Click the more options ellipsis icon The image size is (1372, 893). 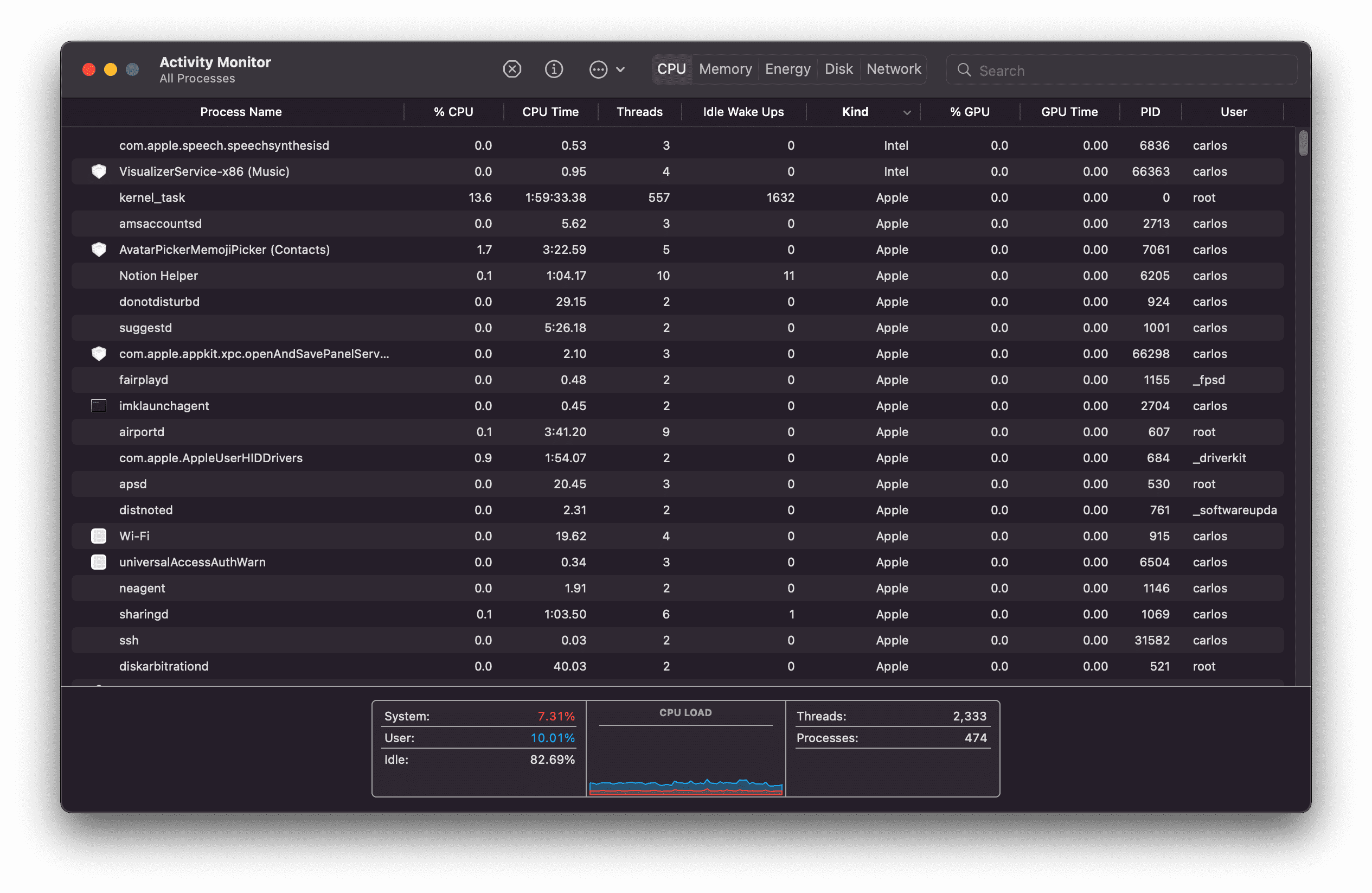598,69
